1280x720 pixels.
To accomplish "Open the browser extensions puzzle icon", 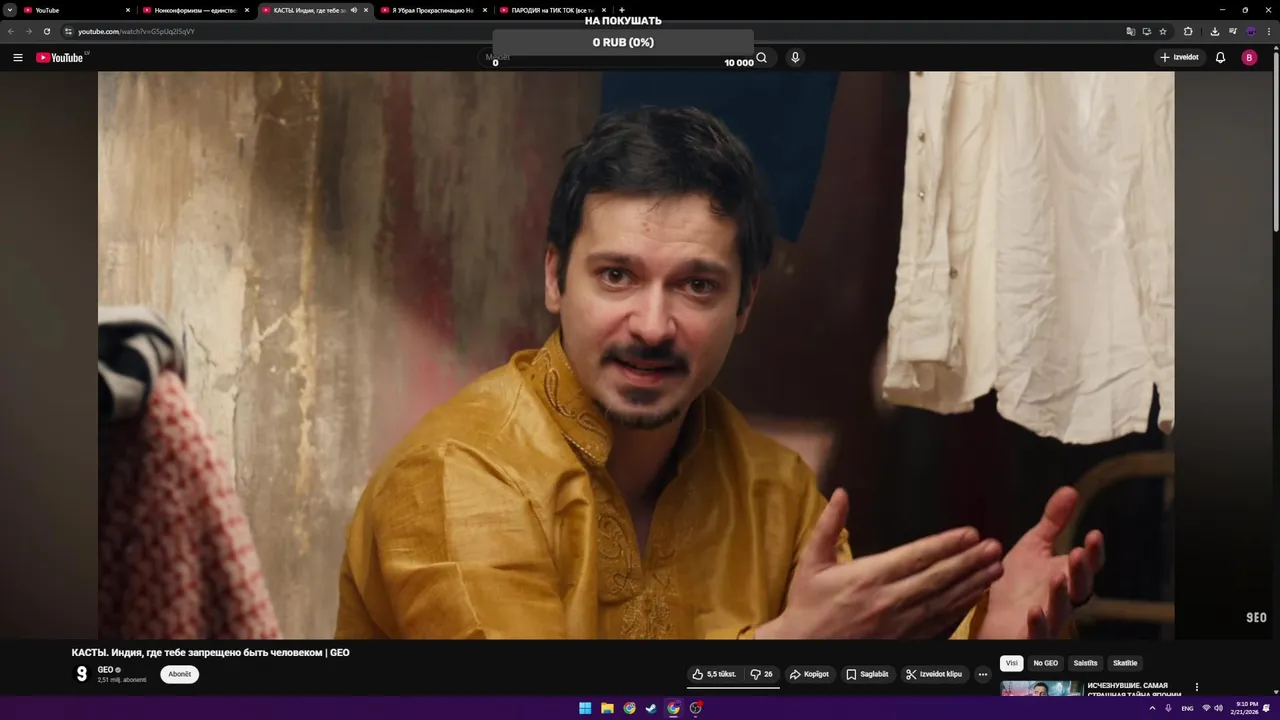I will tap(1188, 31).
